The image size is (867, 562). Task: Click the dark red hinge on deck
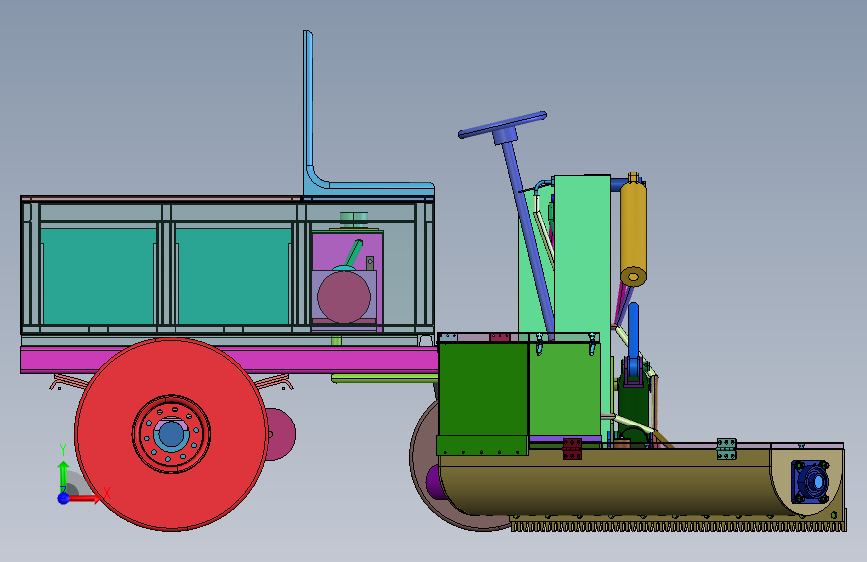coord(572,449)
